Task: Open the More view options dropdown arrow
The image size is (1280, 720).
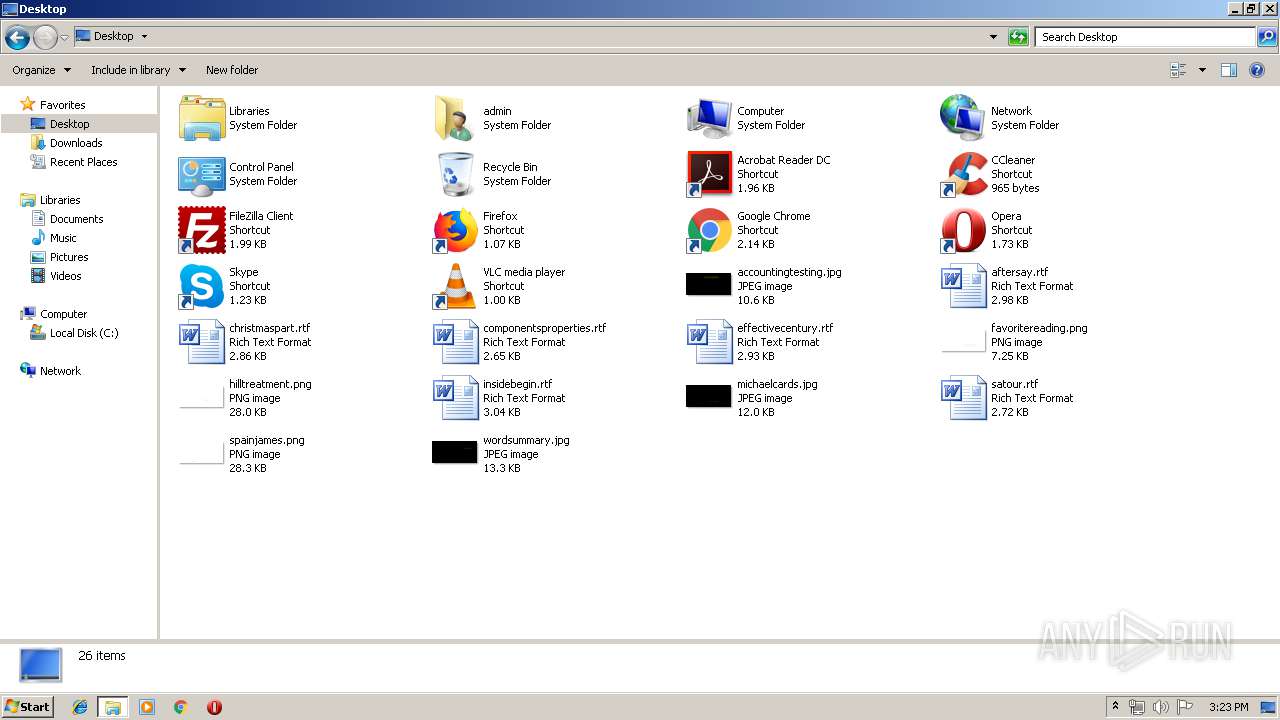Action: (1202, 70)
